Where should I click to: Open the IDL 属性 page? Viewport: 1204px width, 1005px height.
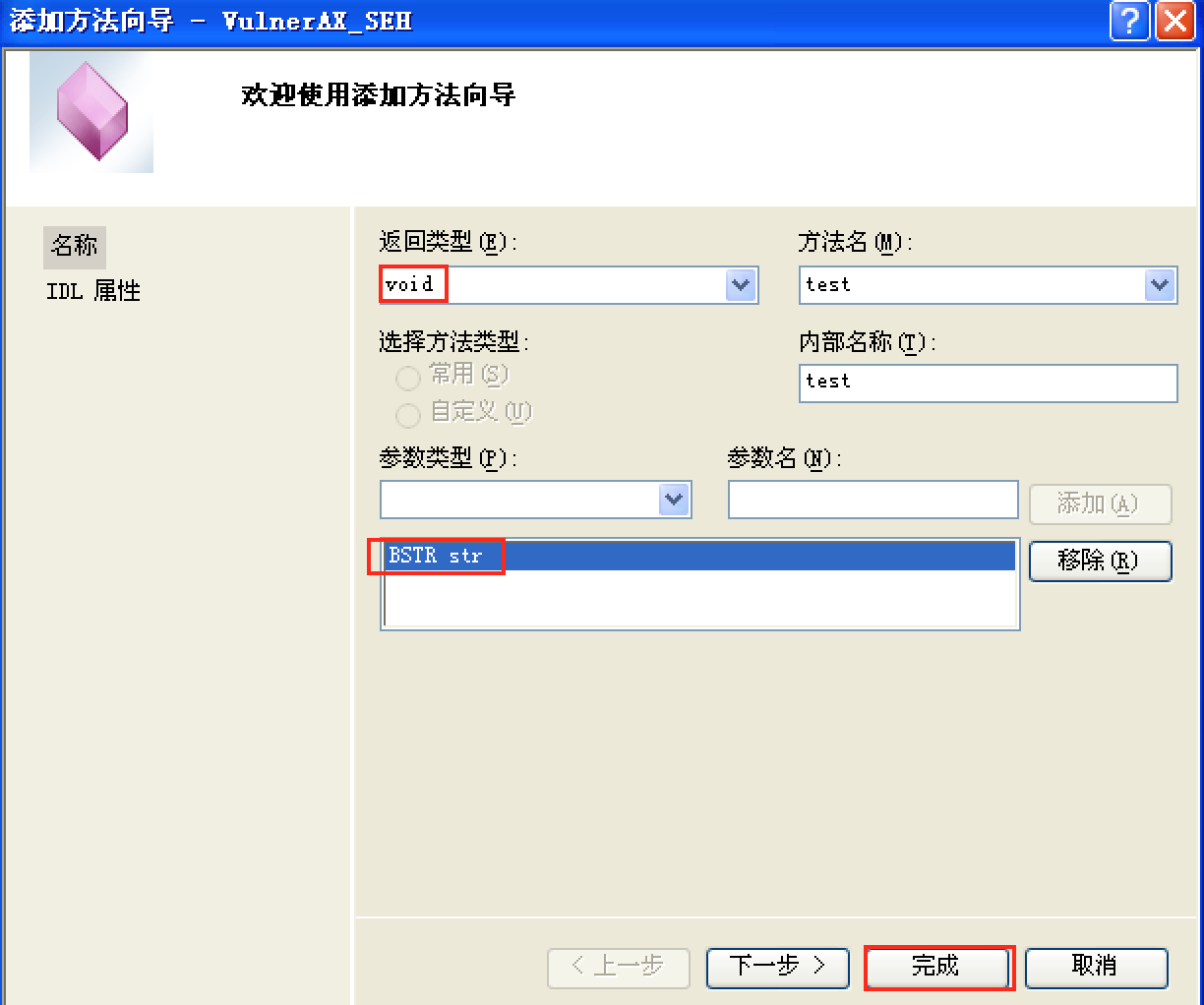[x=93, y=291]
